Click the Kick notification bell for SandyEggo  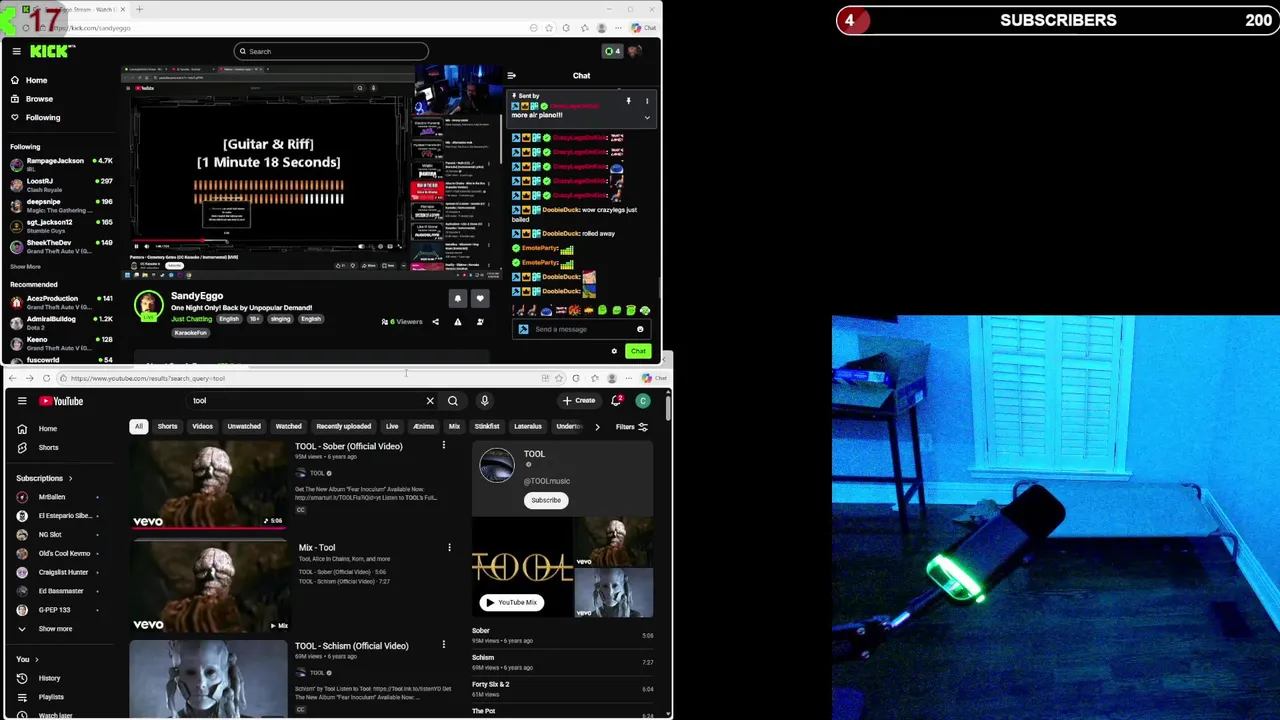[x=457, y=298]
